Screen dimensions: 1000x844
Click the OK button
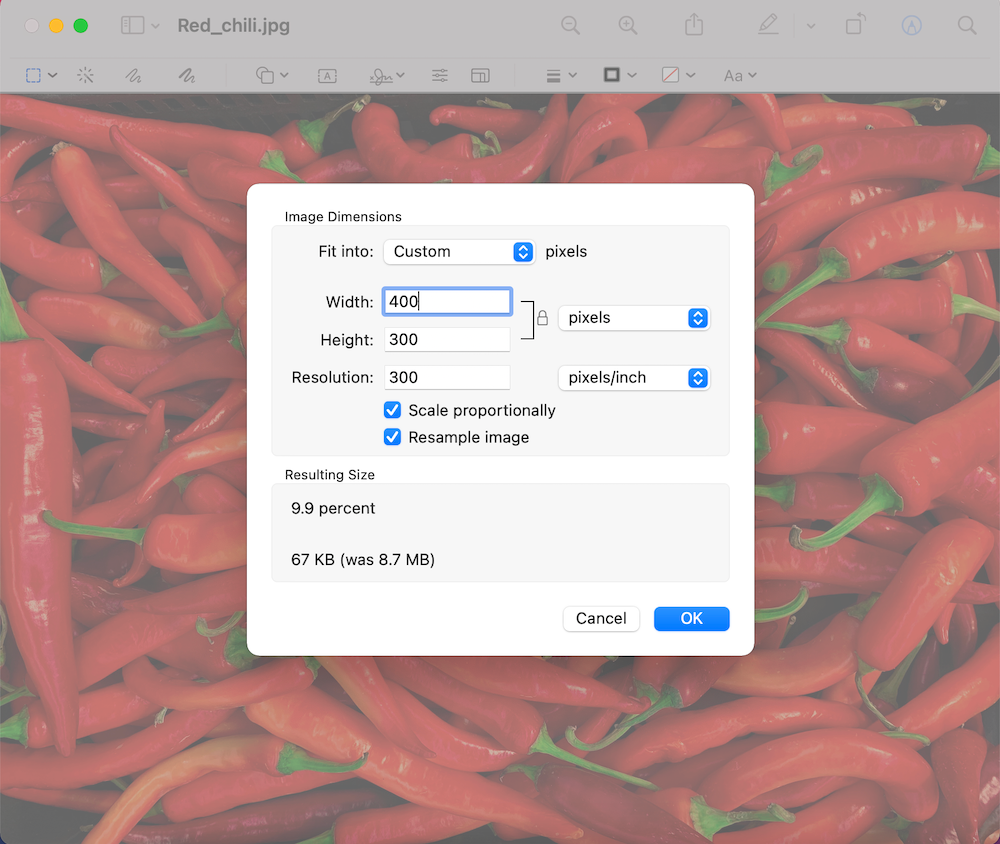point(691,618)
